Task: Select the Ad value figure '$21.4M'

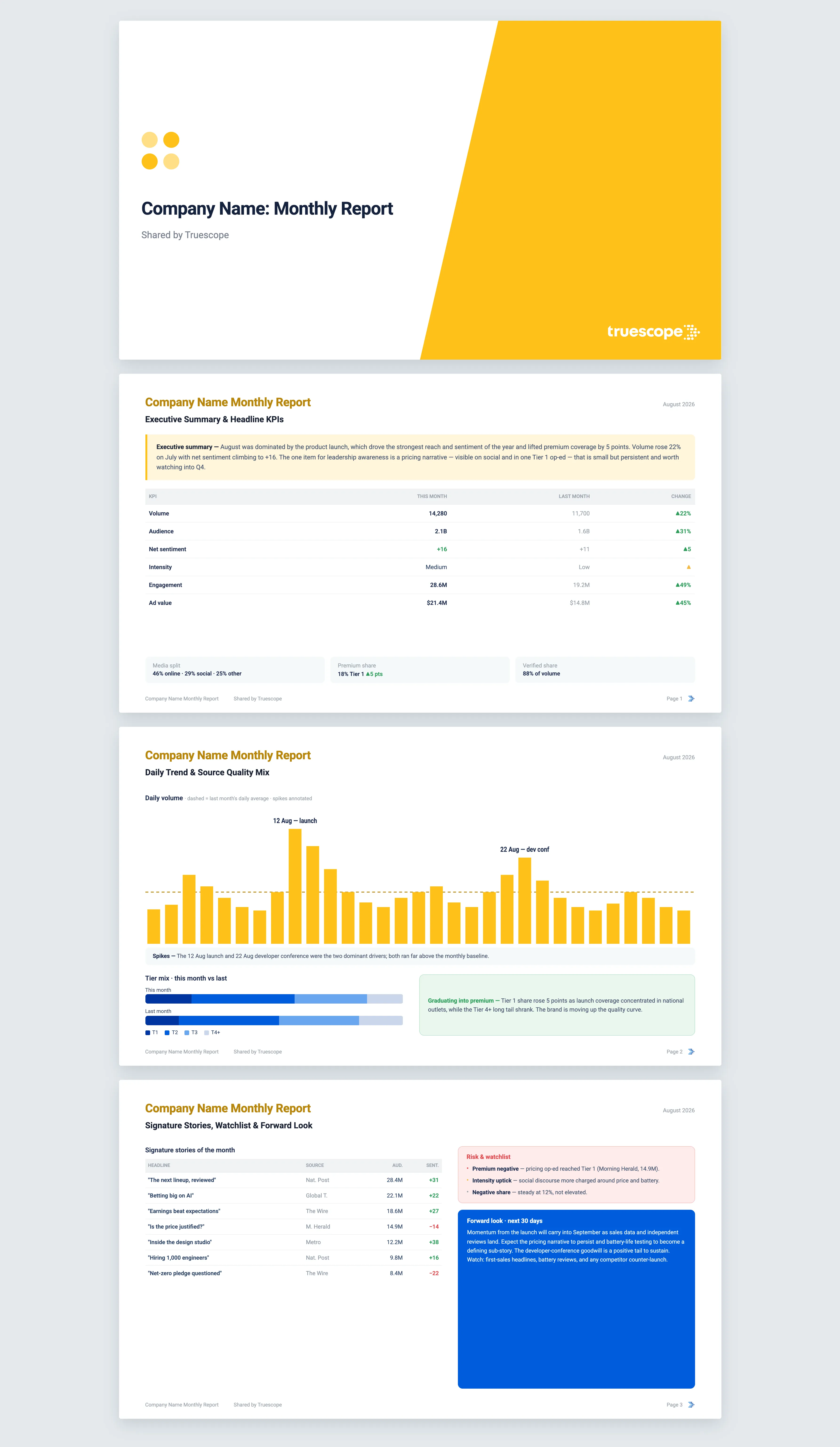Action: tap(437, 603)
